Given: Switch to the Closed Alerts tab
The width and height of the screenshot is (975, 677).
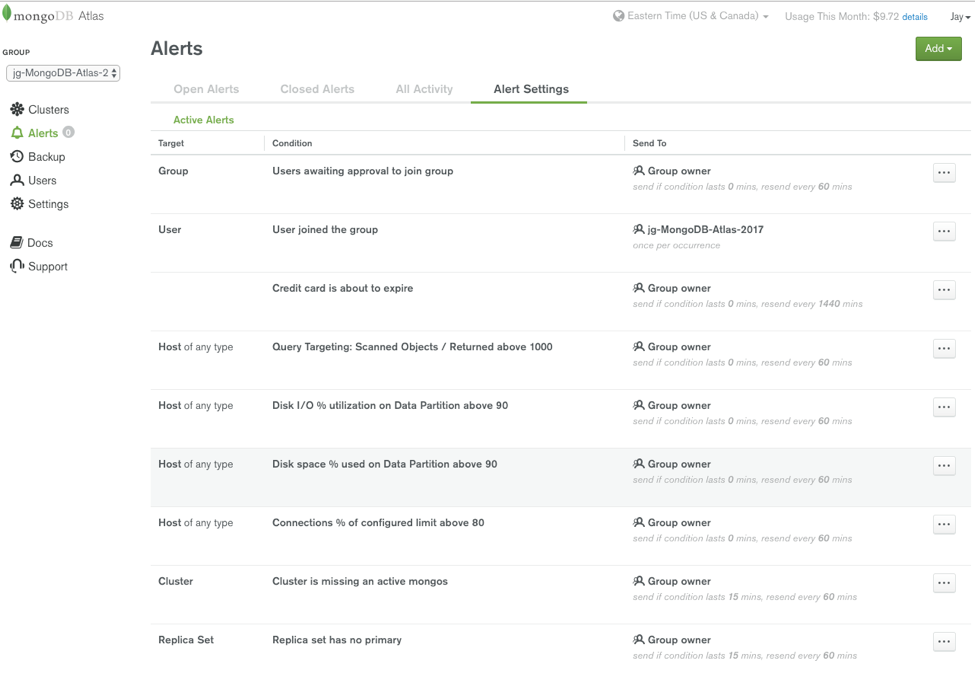Looking at the screenshot, I should pyautogui.click(x=317, y=89).
